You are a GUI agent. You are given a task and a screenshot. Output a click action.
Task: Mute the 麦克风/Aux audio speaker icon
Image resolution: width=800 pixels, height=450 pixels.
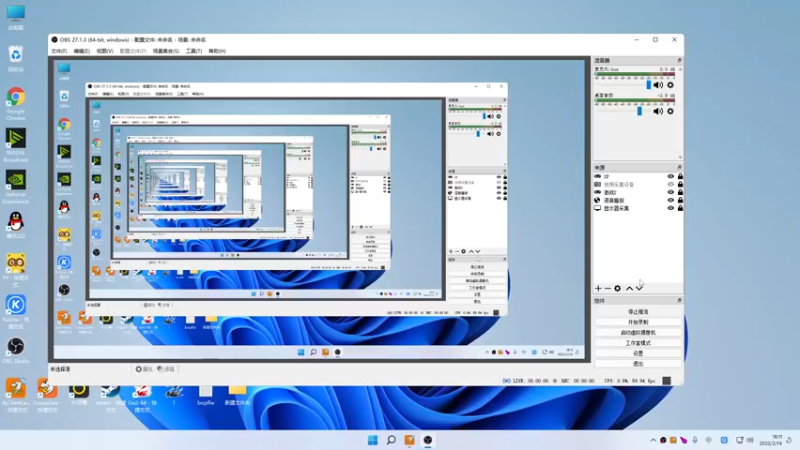658,85
